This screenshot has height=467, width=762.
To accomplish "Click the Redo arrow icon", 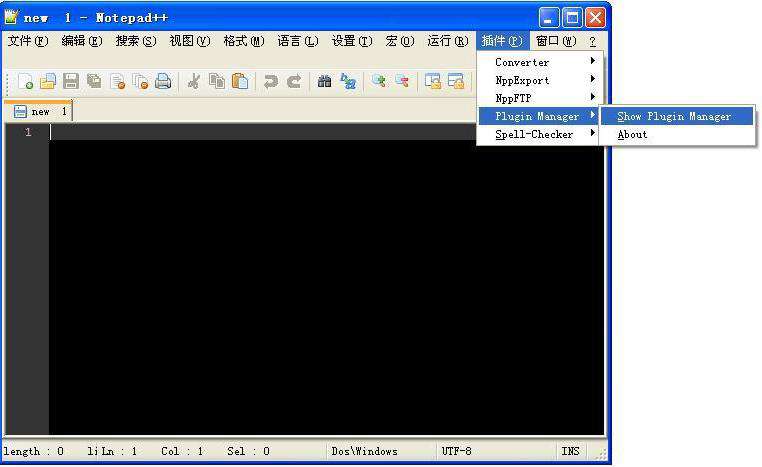I will [294, 81].
